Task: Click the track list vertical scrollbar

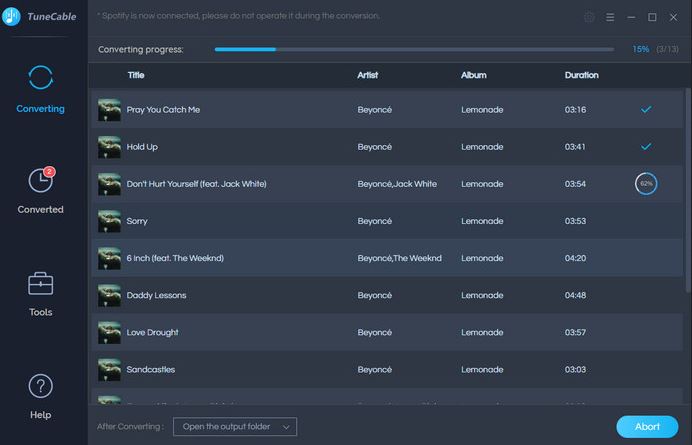Action: point(688,190)
